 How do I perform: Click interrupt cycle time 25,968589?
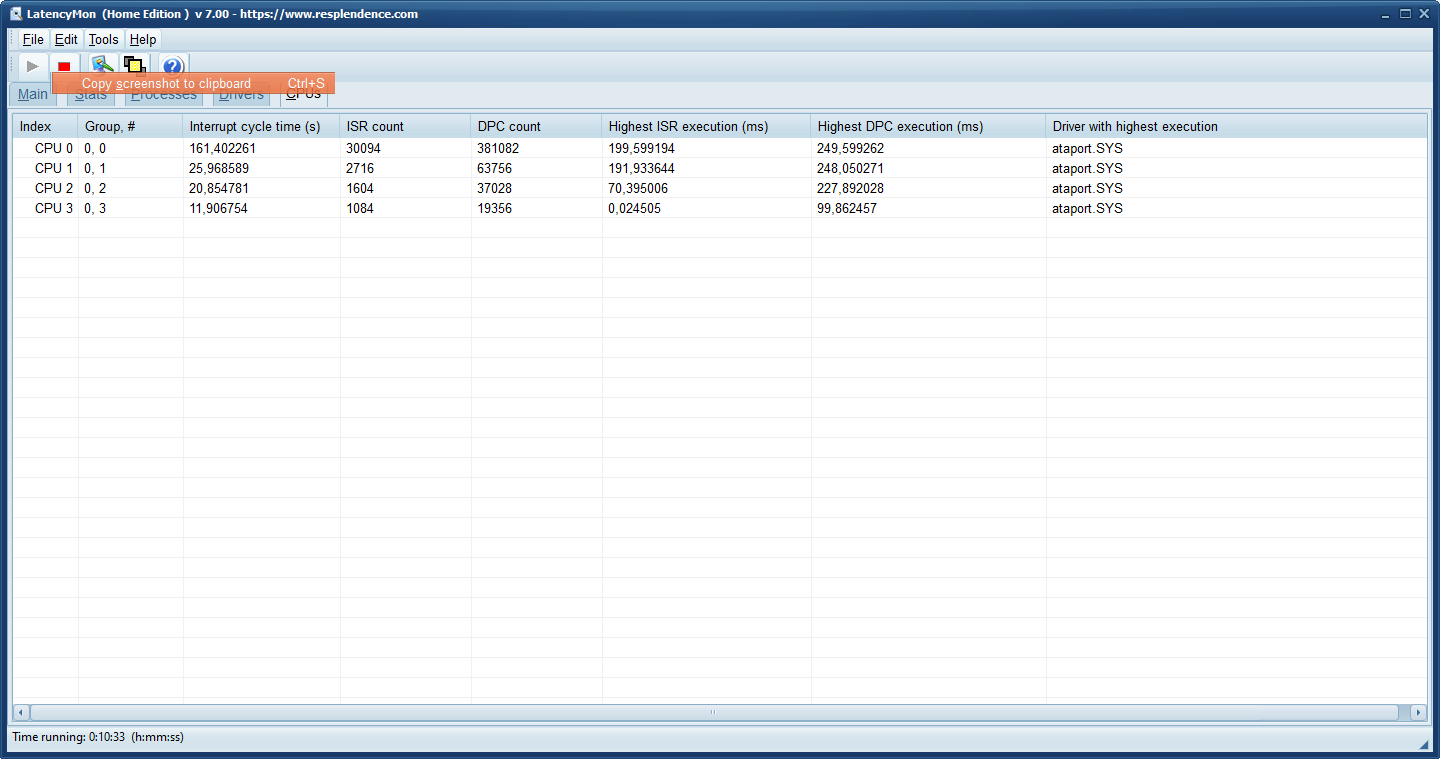click(219, 168)
